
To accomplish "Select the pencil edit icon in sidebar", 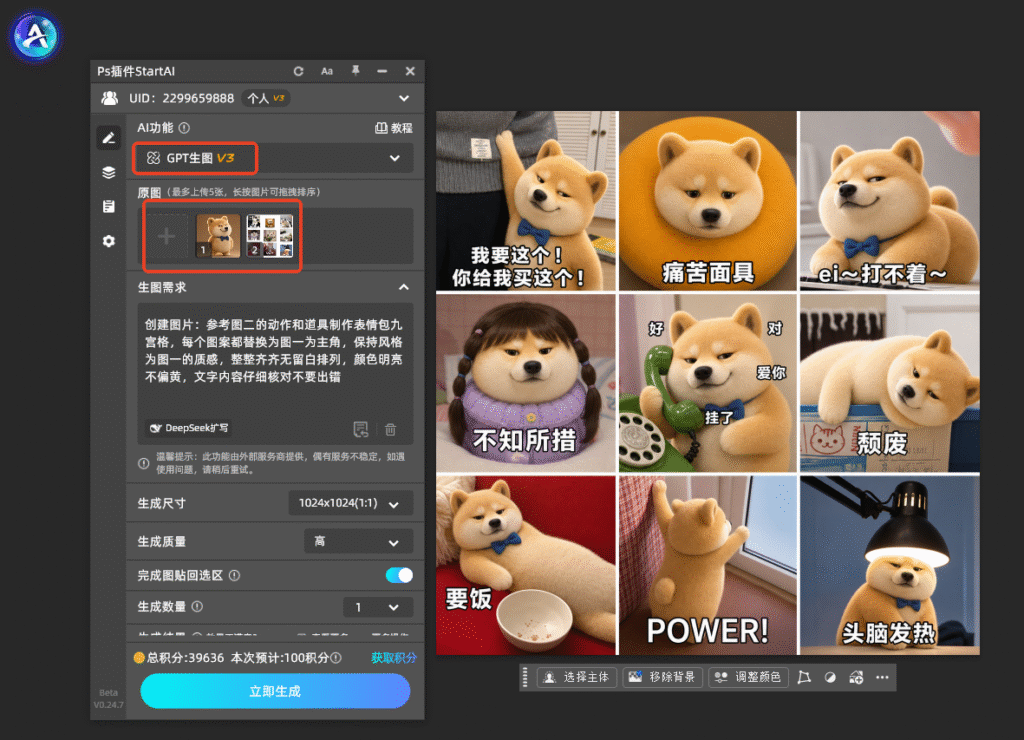I will pos(109,138).
